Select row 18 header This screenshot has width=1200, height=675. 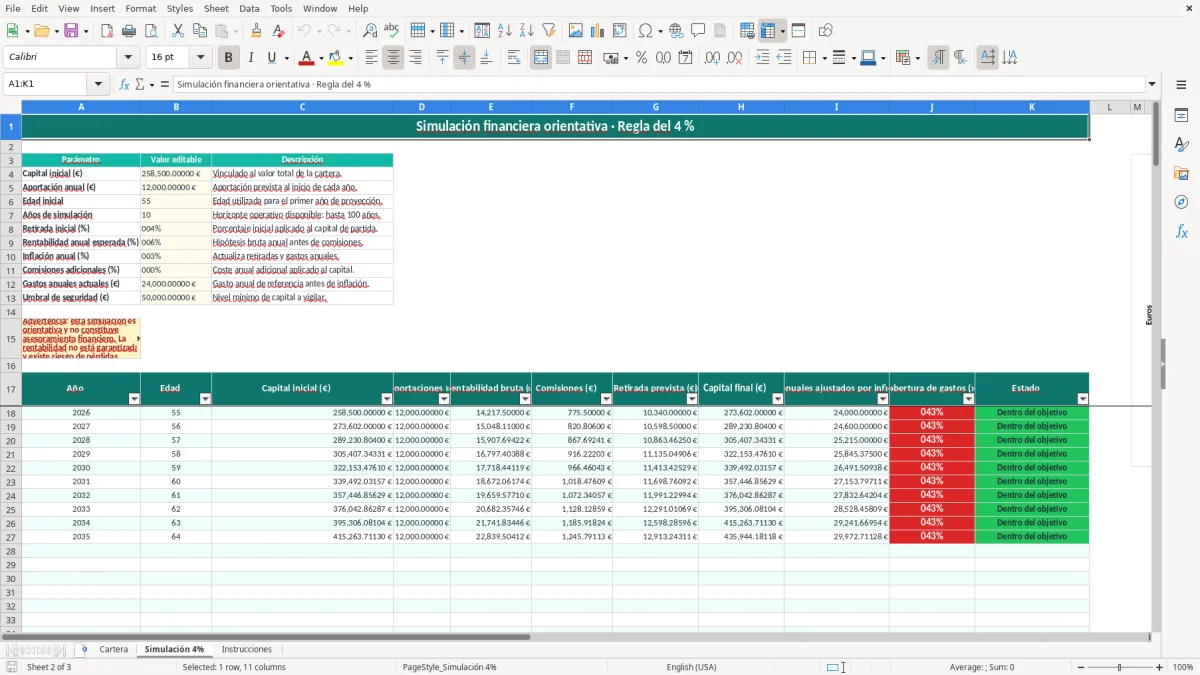[x=11, y=413]
